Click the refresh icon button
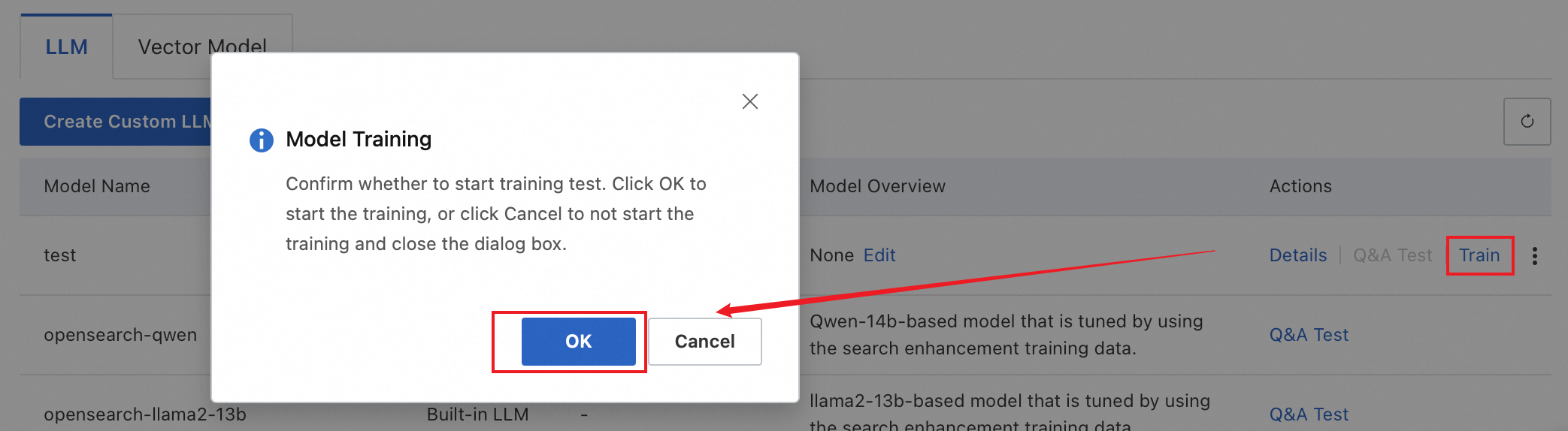This screenshot has width=1568, height=431. (1527, 122)
